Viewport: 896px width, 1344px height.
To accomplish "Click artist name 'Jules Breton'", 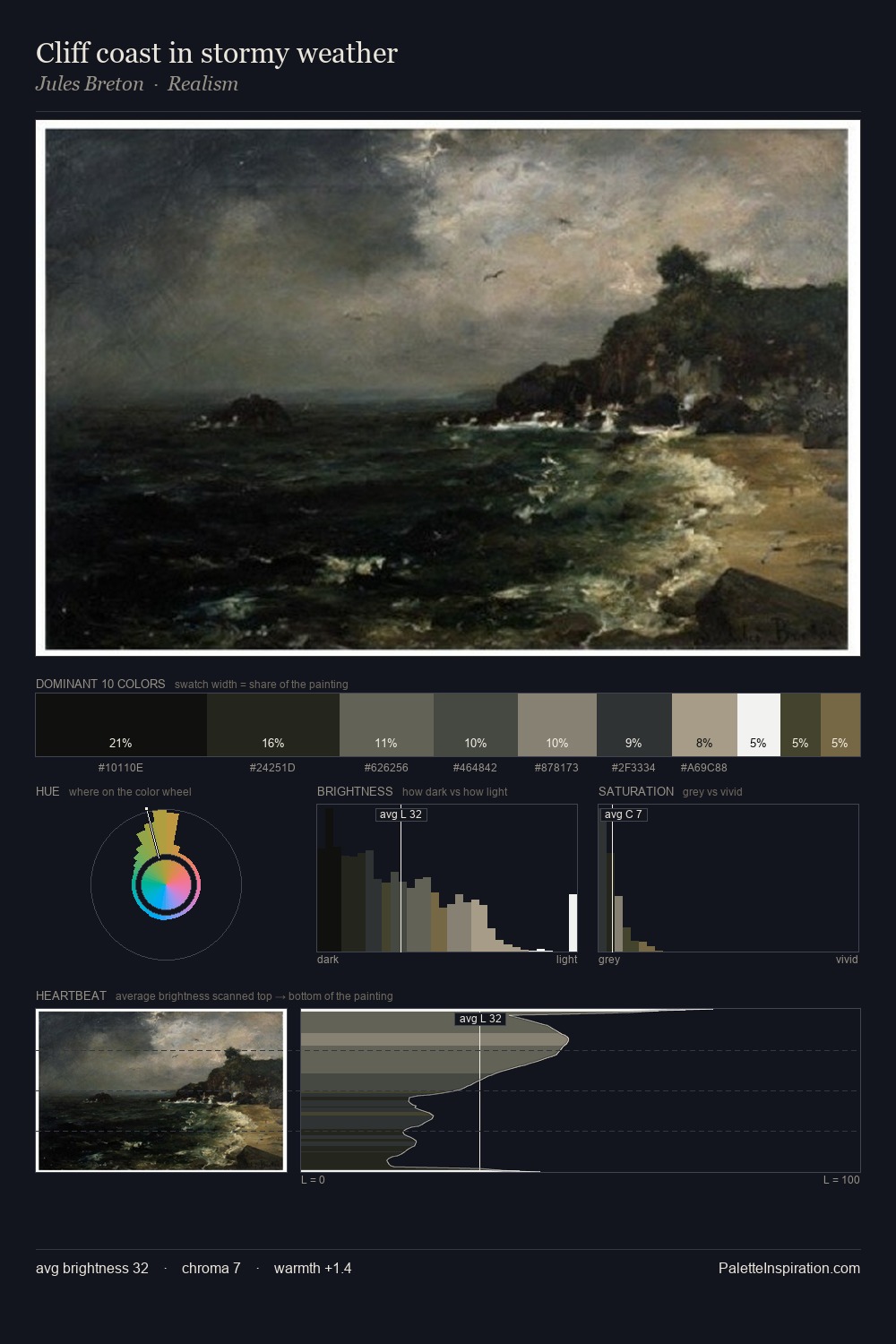I will click(90, 84).
